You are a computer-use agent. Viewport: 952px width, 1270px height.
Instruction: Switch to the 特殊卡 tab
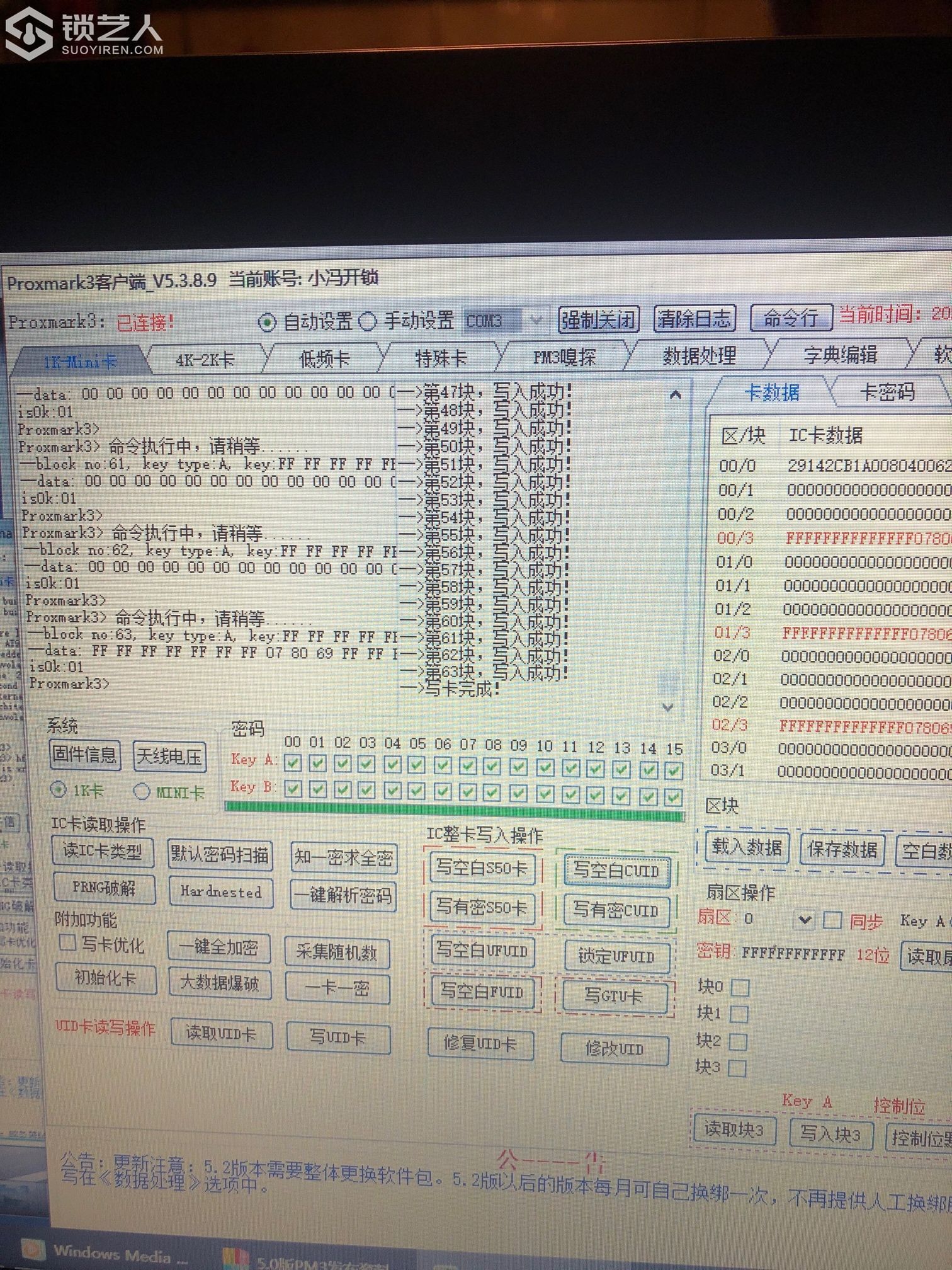441,358
